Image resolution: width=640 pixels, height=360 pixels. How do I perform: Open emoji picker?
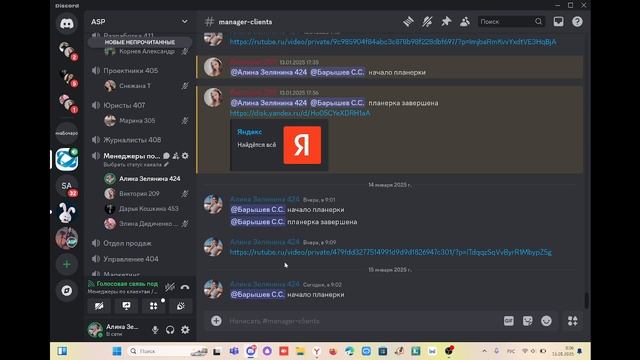pos(546,321)
